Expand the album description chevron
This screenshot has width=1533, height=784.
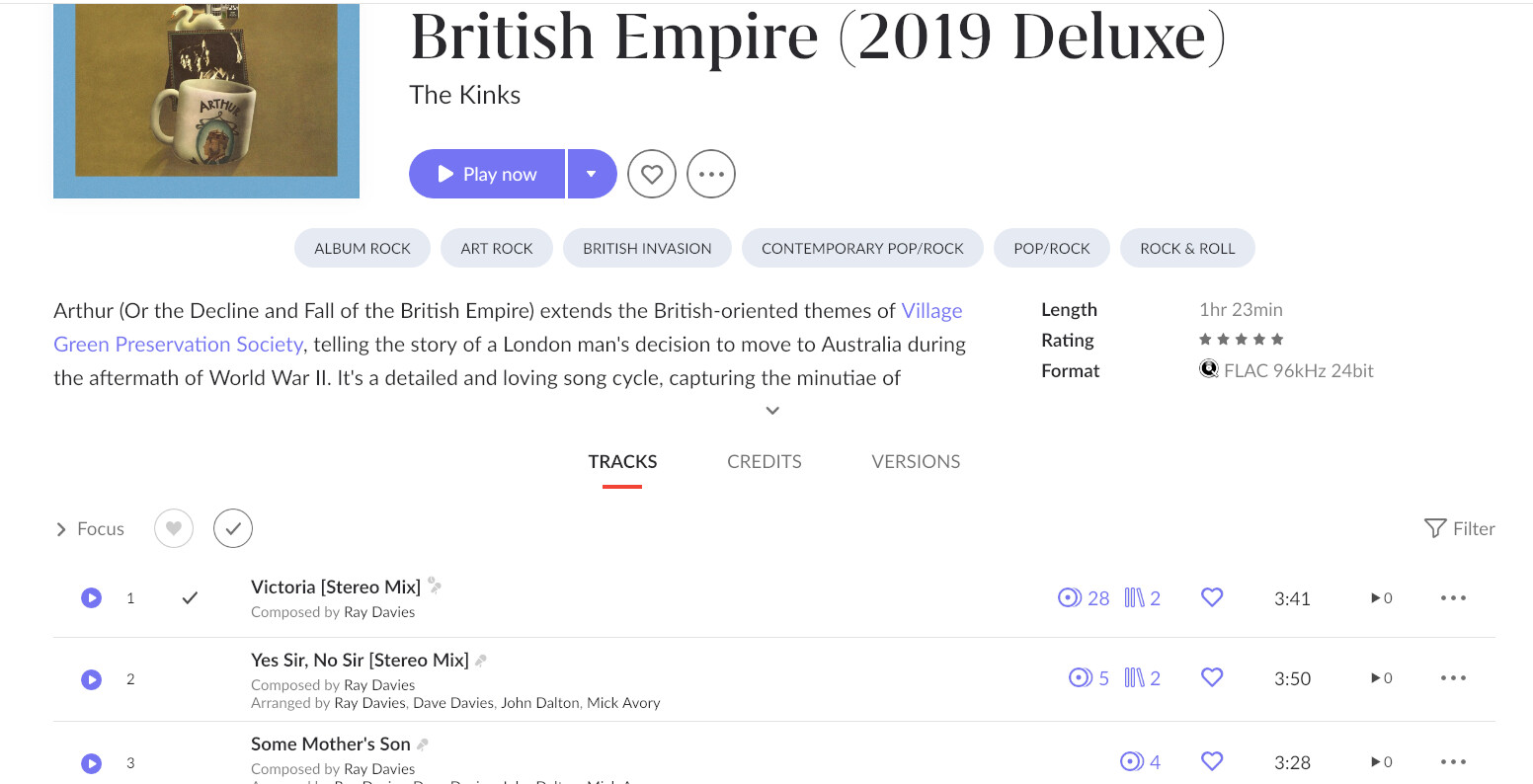pyautogui.click(x=772, y=411)
